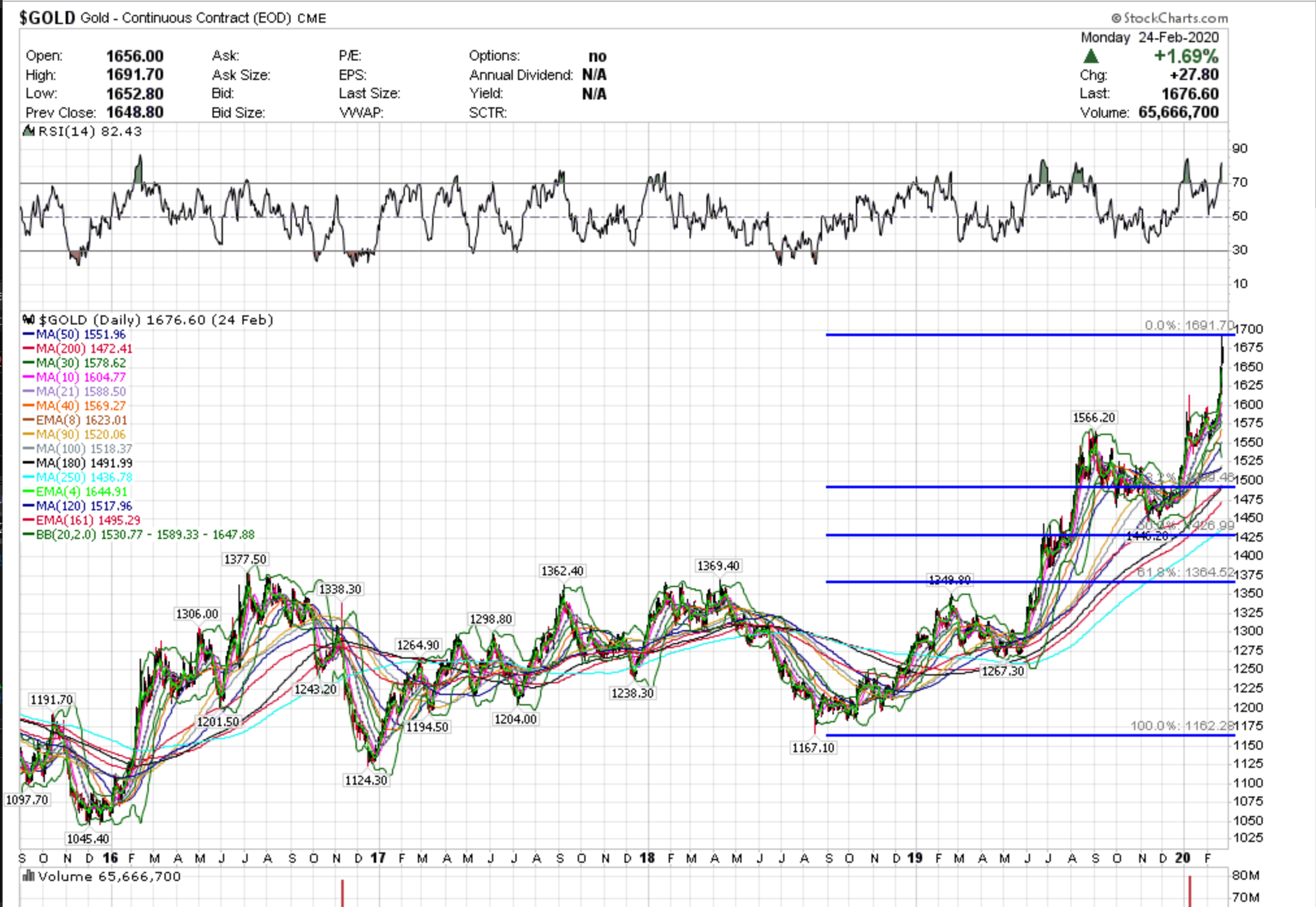This screenshot has height=907, width=1316.
Task: Click the RSI indicator icon beside RSI(14)
Action: tap(29, 131)
